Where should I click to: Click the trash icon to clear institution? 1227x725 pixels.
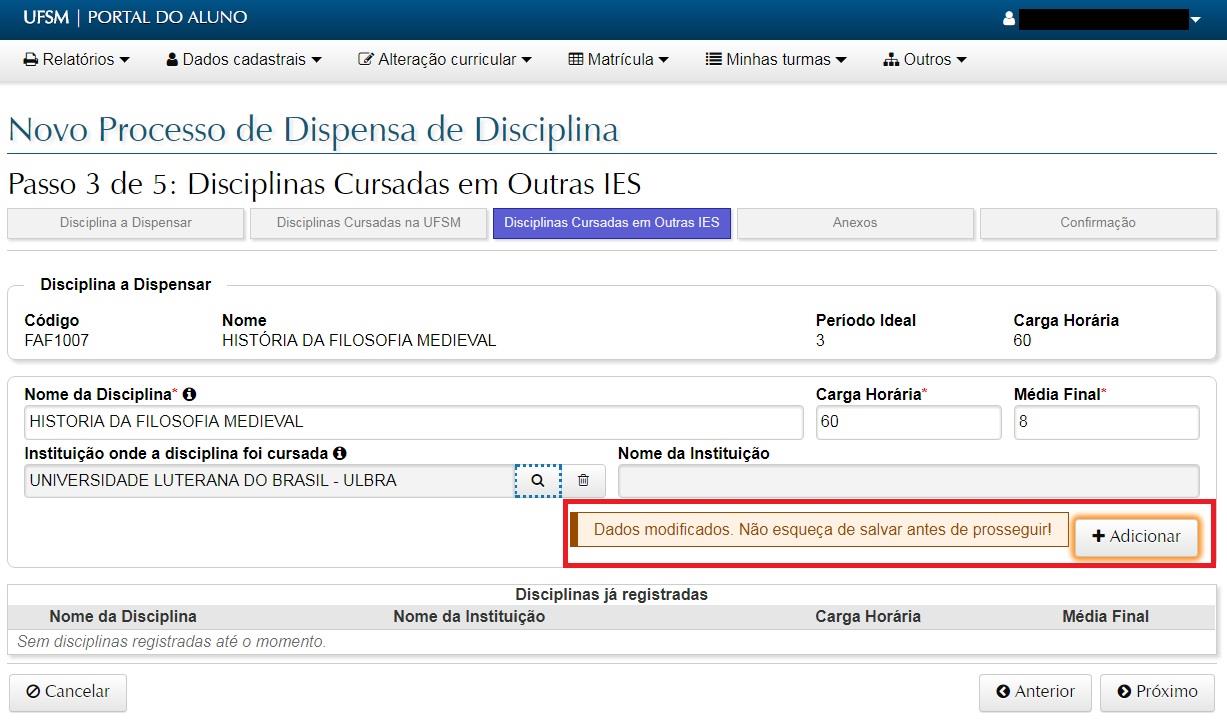(x=583, y=480)
